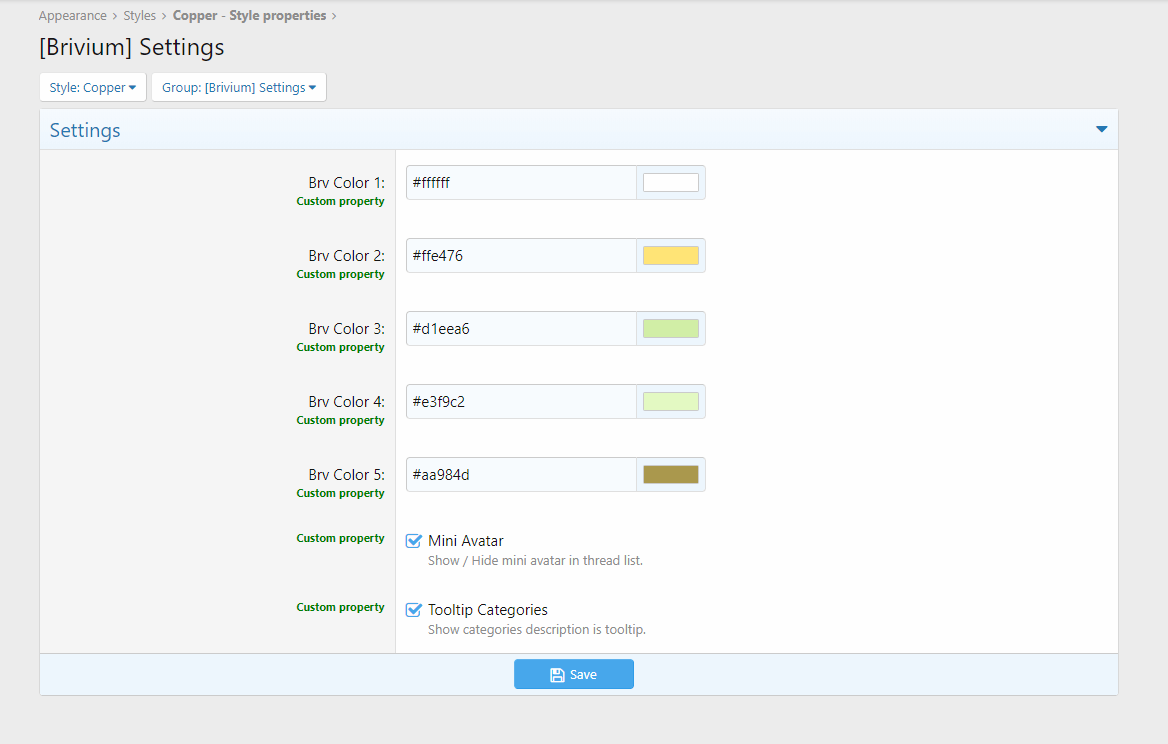Open the yellow Brv Color 2 swatch
Image resolution: width=1168 pixels, height=744 pixels.
click(671, 255)
